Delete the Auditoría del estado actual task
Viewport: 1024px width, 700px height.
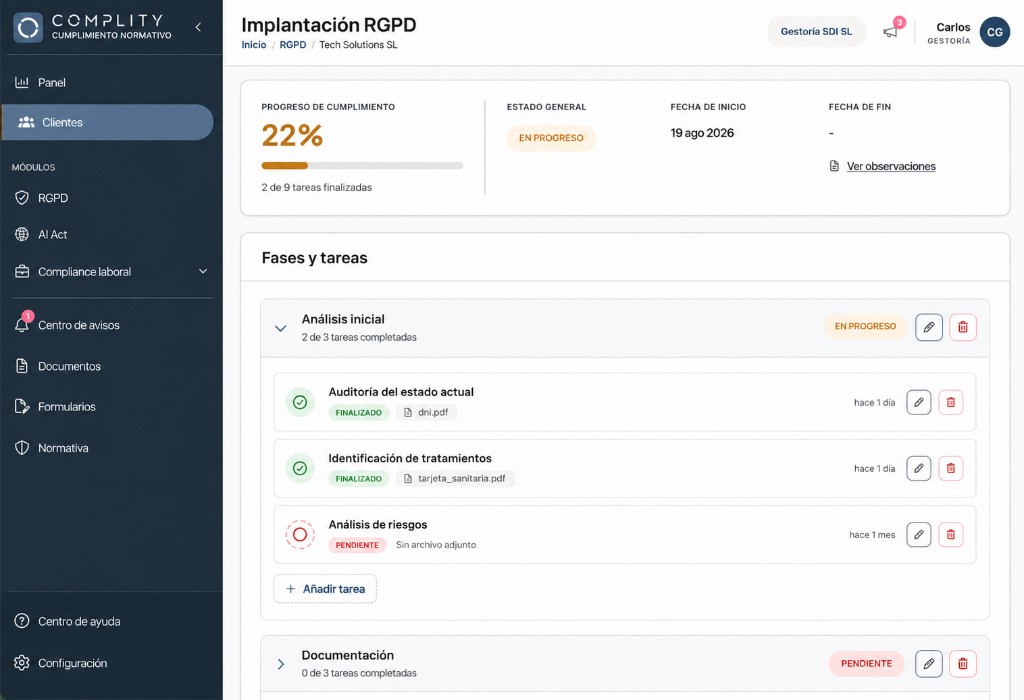pyautogui.click(x=951, y=402)
